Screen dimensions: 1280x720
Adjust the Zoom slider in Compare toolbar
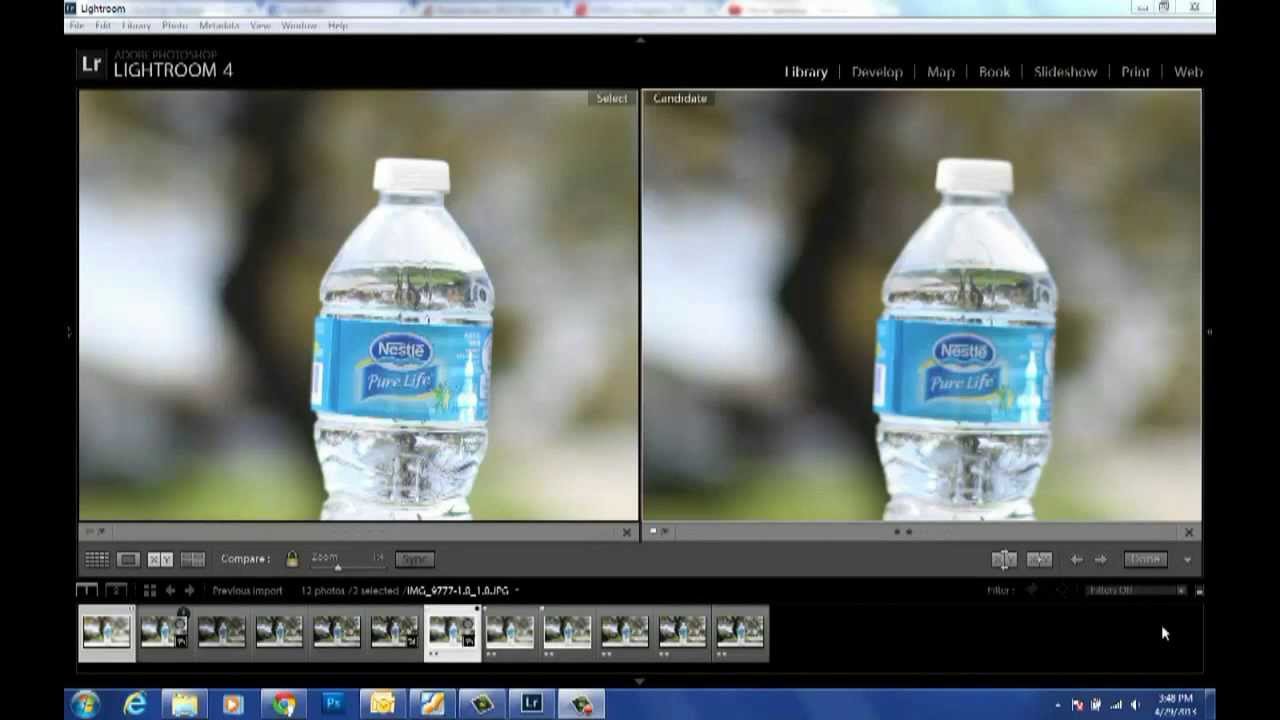pyautogui.click(x=338, y=567)
